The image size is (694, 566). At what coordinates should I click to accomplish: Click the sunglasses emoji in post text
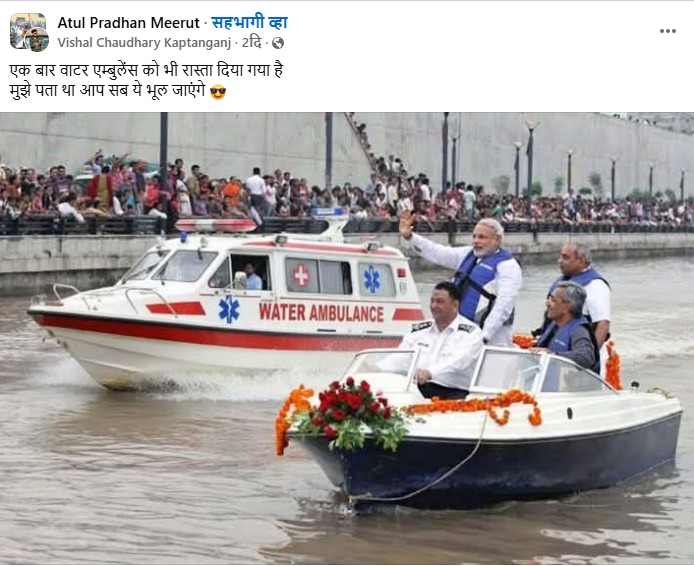218,92
